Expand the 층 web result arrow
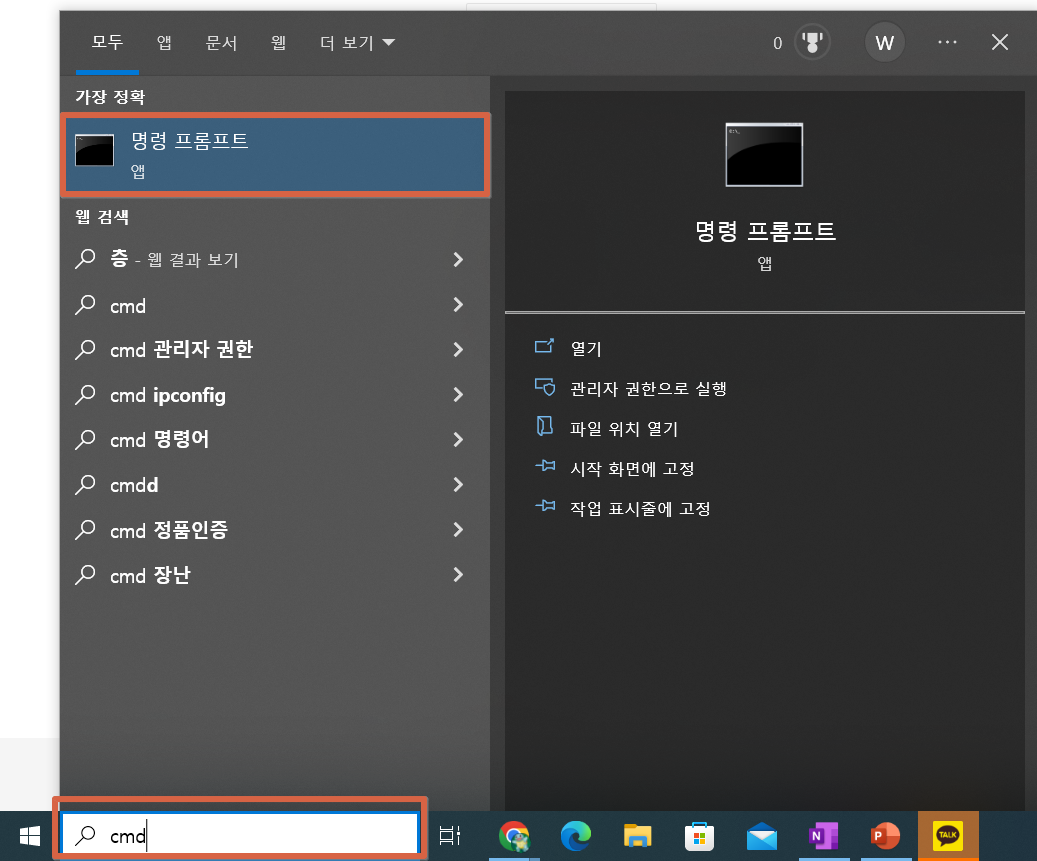Screen dimensions: 1037x861 point(458,259)
